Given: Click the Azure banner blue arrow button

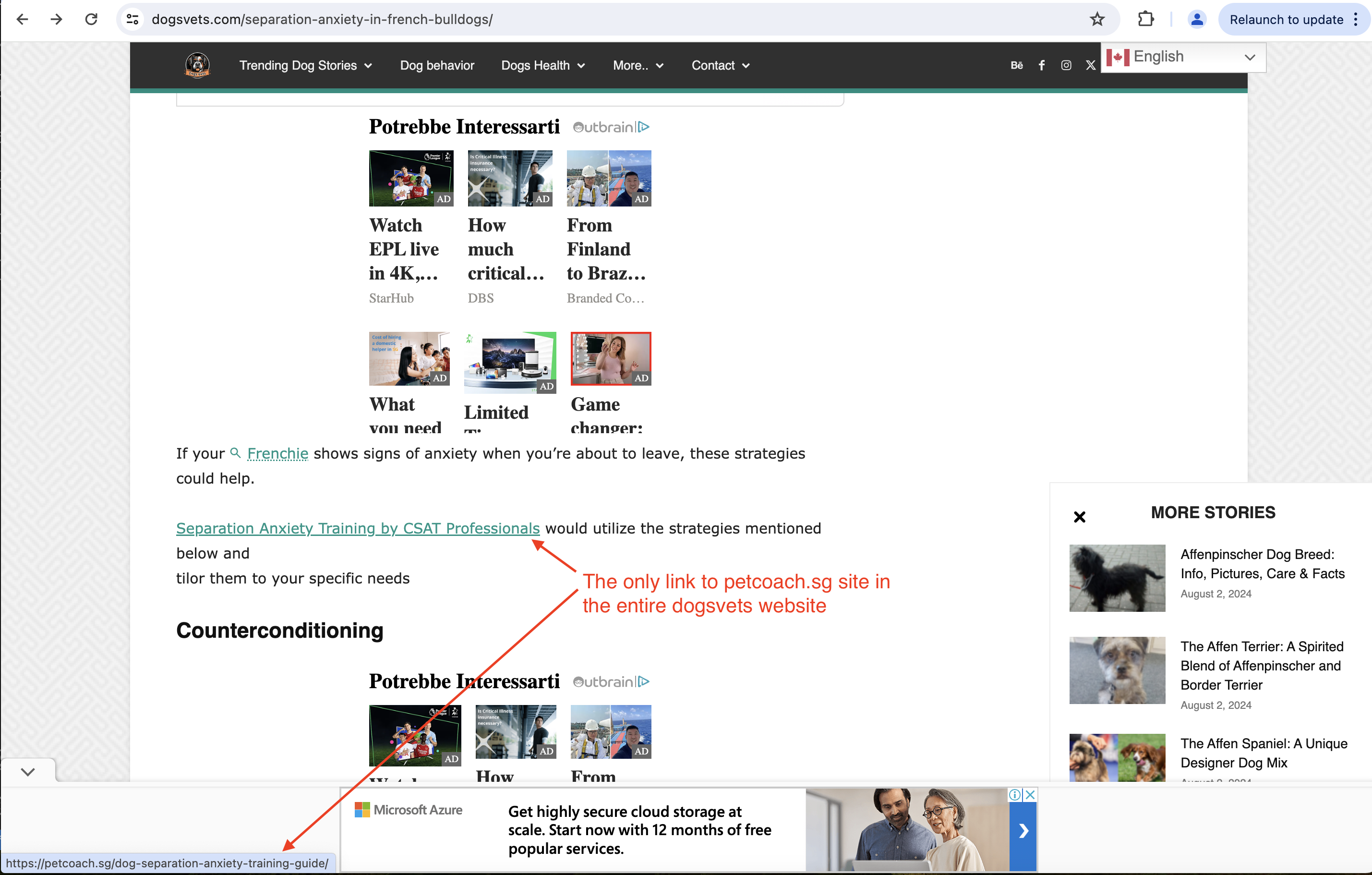Looking at the screenshot, I should tap(1023, 830).
